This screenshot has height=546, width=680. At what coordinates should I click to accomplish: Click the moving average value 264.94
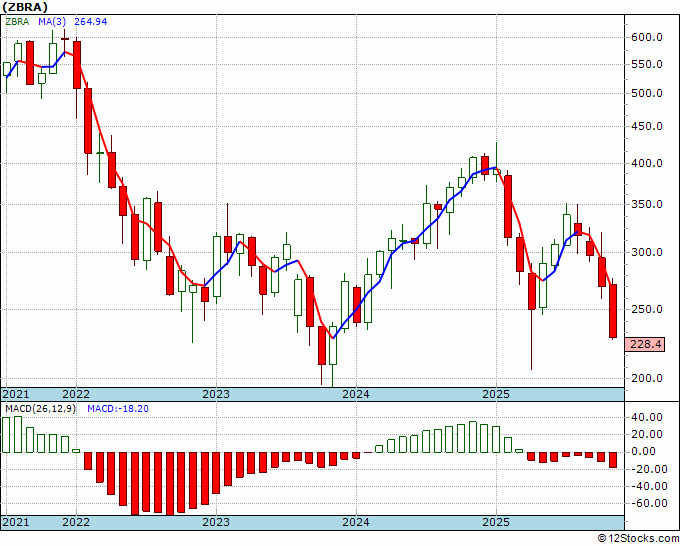[x=91, y=22]
